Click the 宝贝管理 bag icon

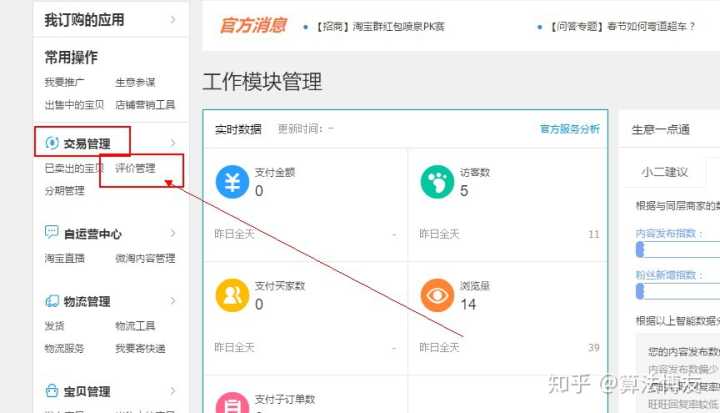pyautogui.click(x=52, y=391)
